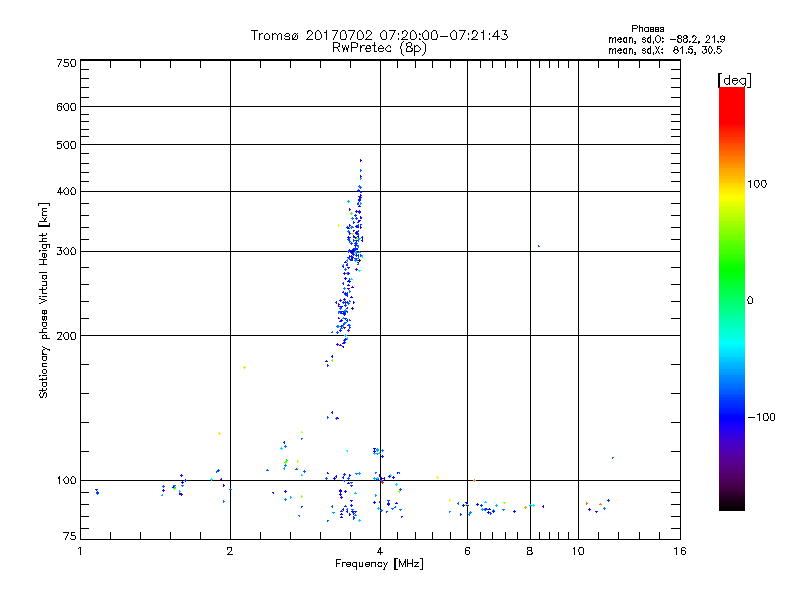Click the 'mean, sd,O: -88.2, 21.9' line
The width and height of the screenshot is (800, 600).
point(666,39)
